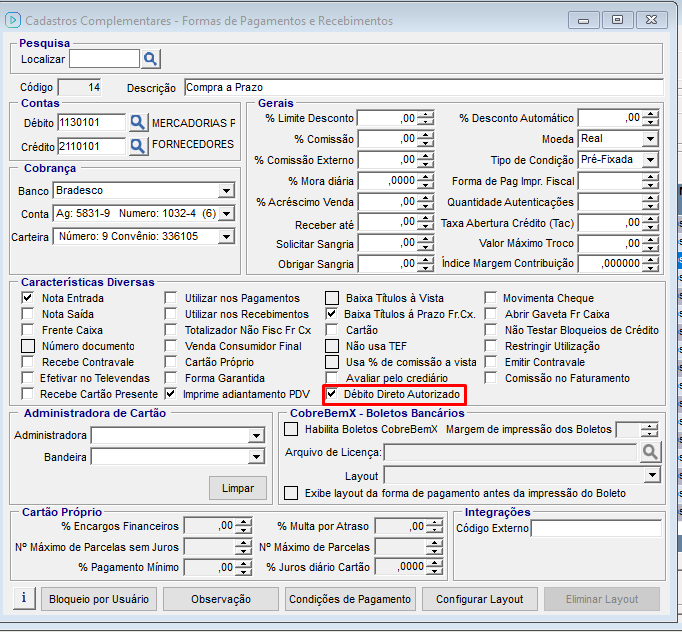Viewport: 682px width, 633px height.
Task: Click the Condições de Pagamento button
Action: coord(349,599)
